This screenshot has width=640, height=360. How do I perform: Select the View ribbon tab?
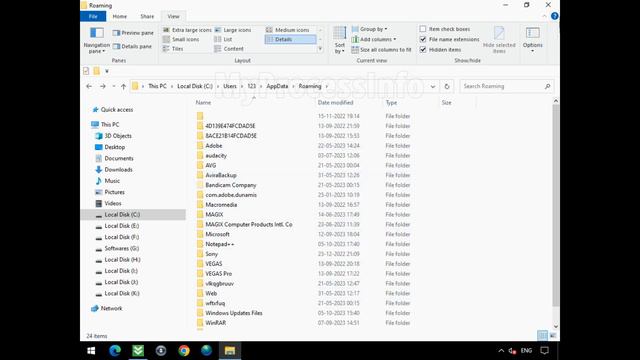click(173, 16)
